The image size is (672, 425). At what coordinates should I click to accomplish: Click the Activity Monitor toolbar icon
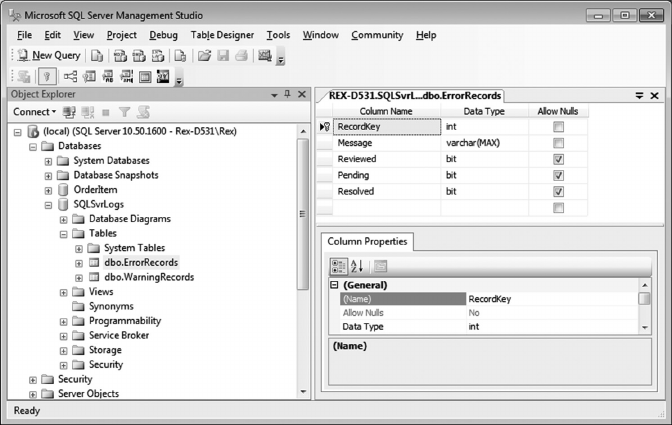pos(265,56)
